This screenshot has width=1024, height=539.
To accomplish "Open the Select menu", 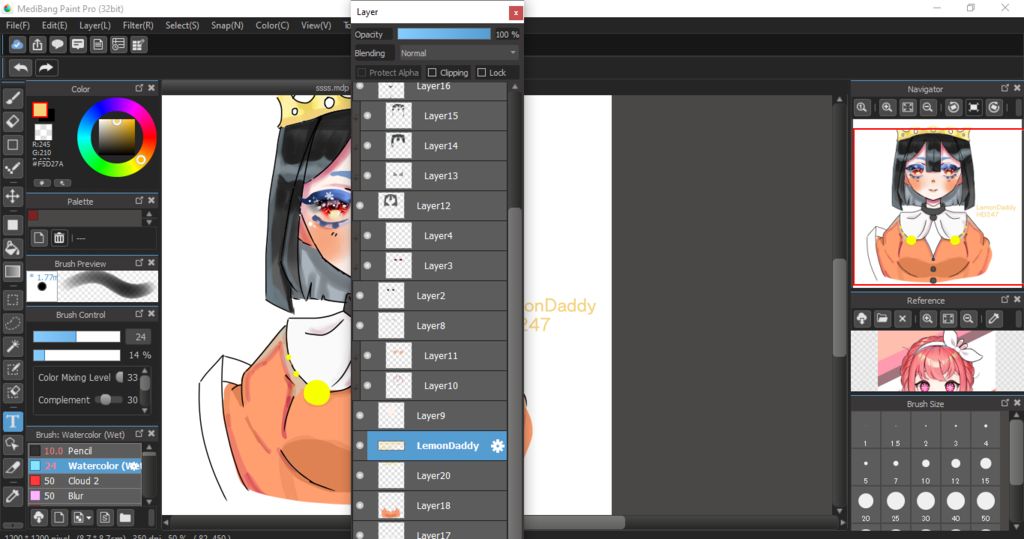I will [182, 25].
